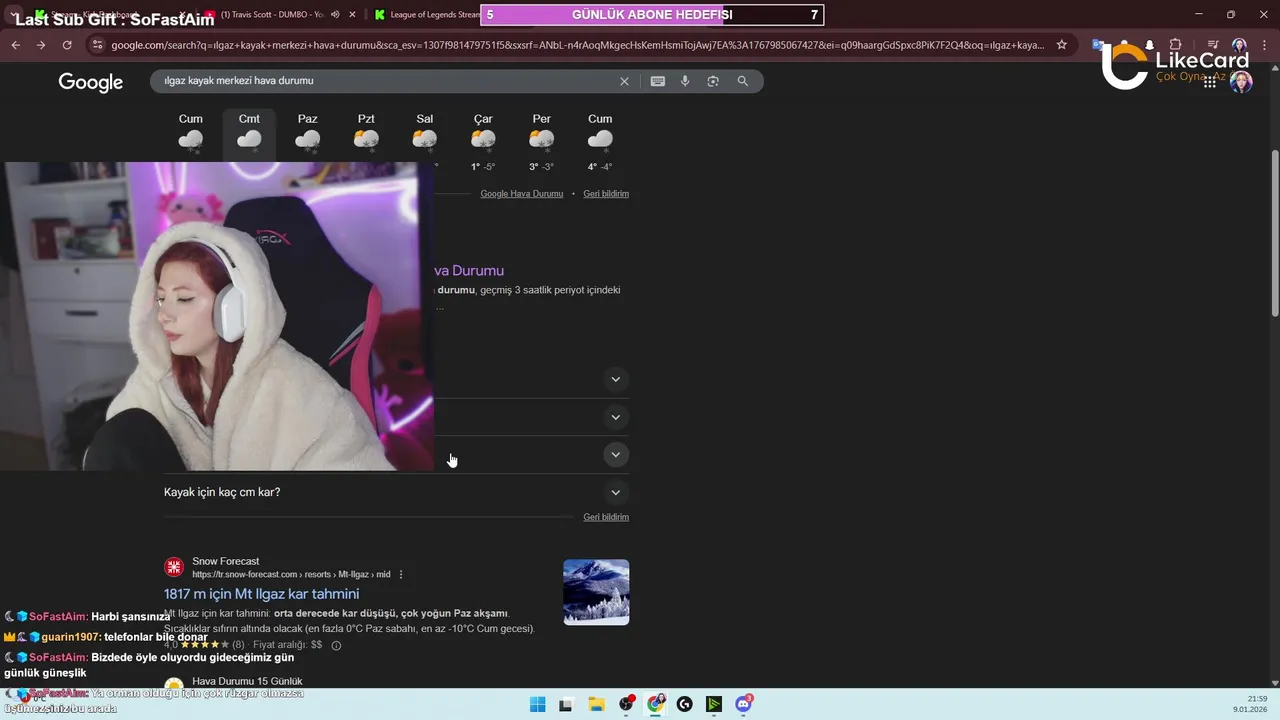Click Chrome's forward navigation arrow
This screenshot has height=720, width=1280.
[x=41, y=45]
